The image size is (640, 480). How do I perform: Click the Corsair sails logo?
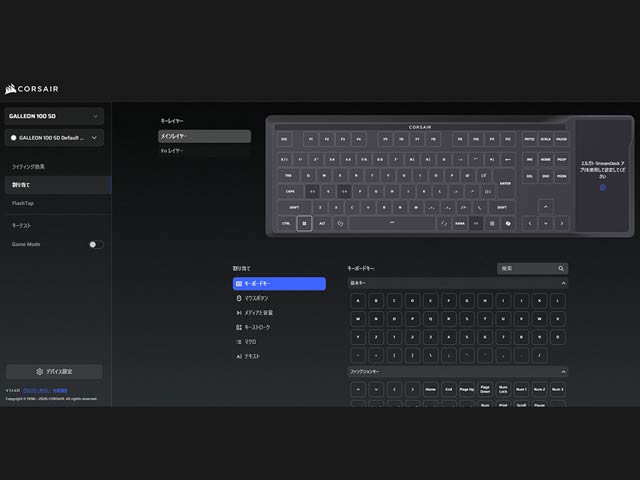pyautogui.click(x=10, y=89)
